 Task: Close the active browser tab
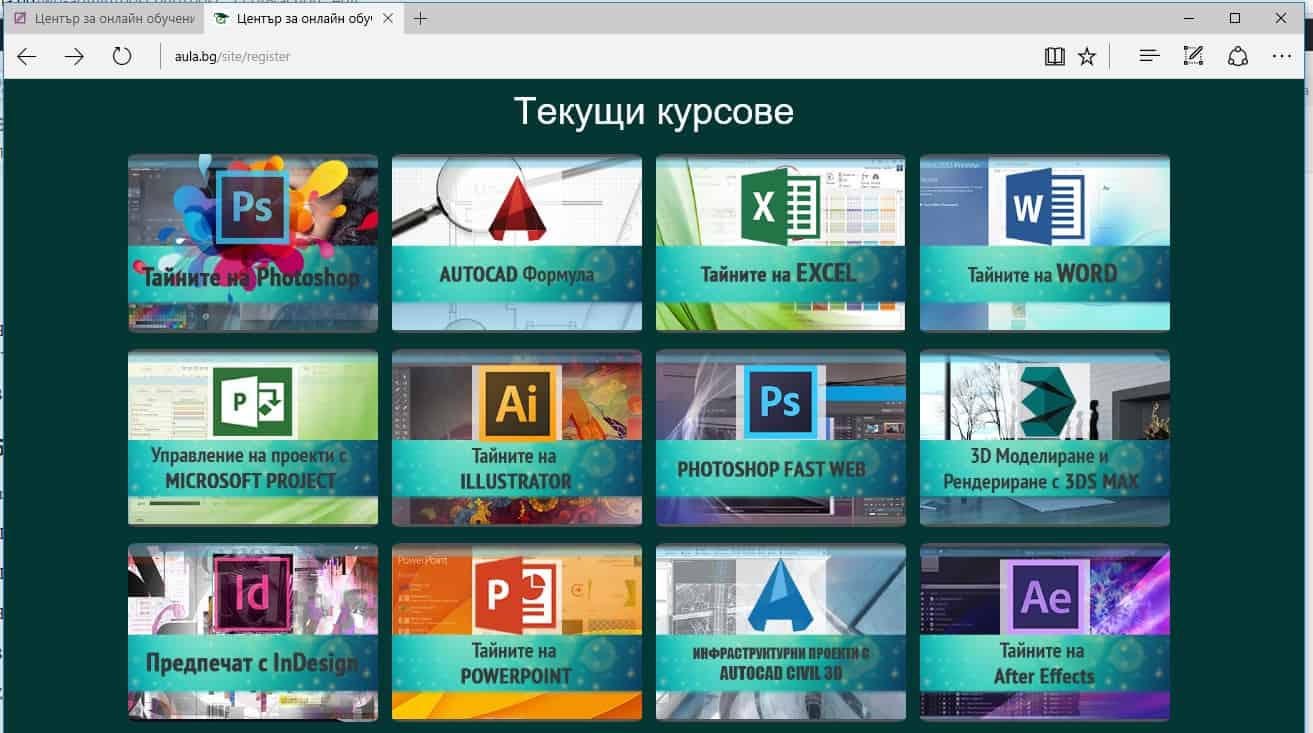click(388, 19)
